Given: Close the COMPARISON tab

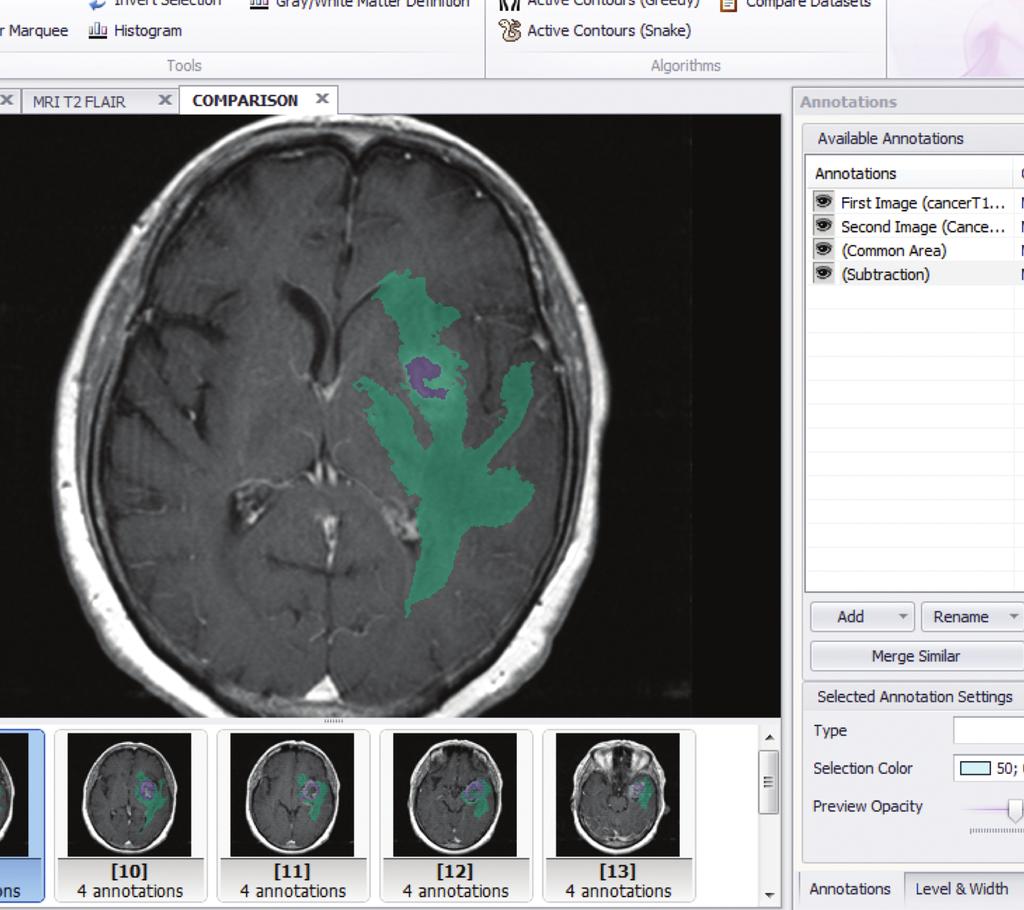Looking at the screenshot, I should tap(322, 99).
